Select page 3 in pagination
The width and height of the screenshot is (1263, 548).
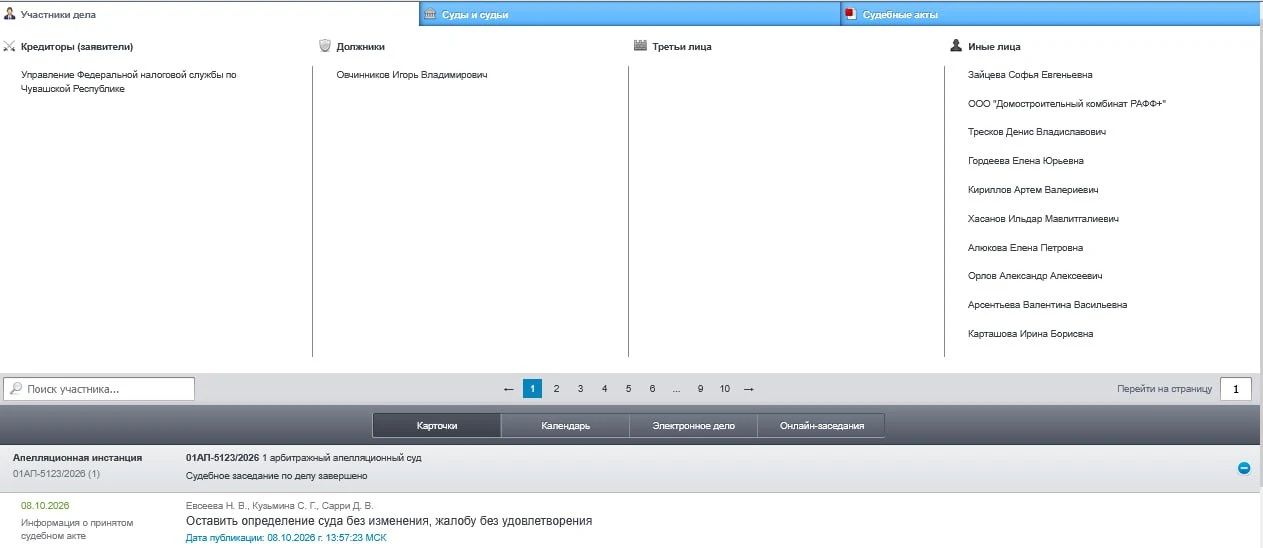tap(580, 389)
